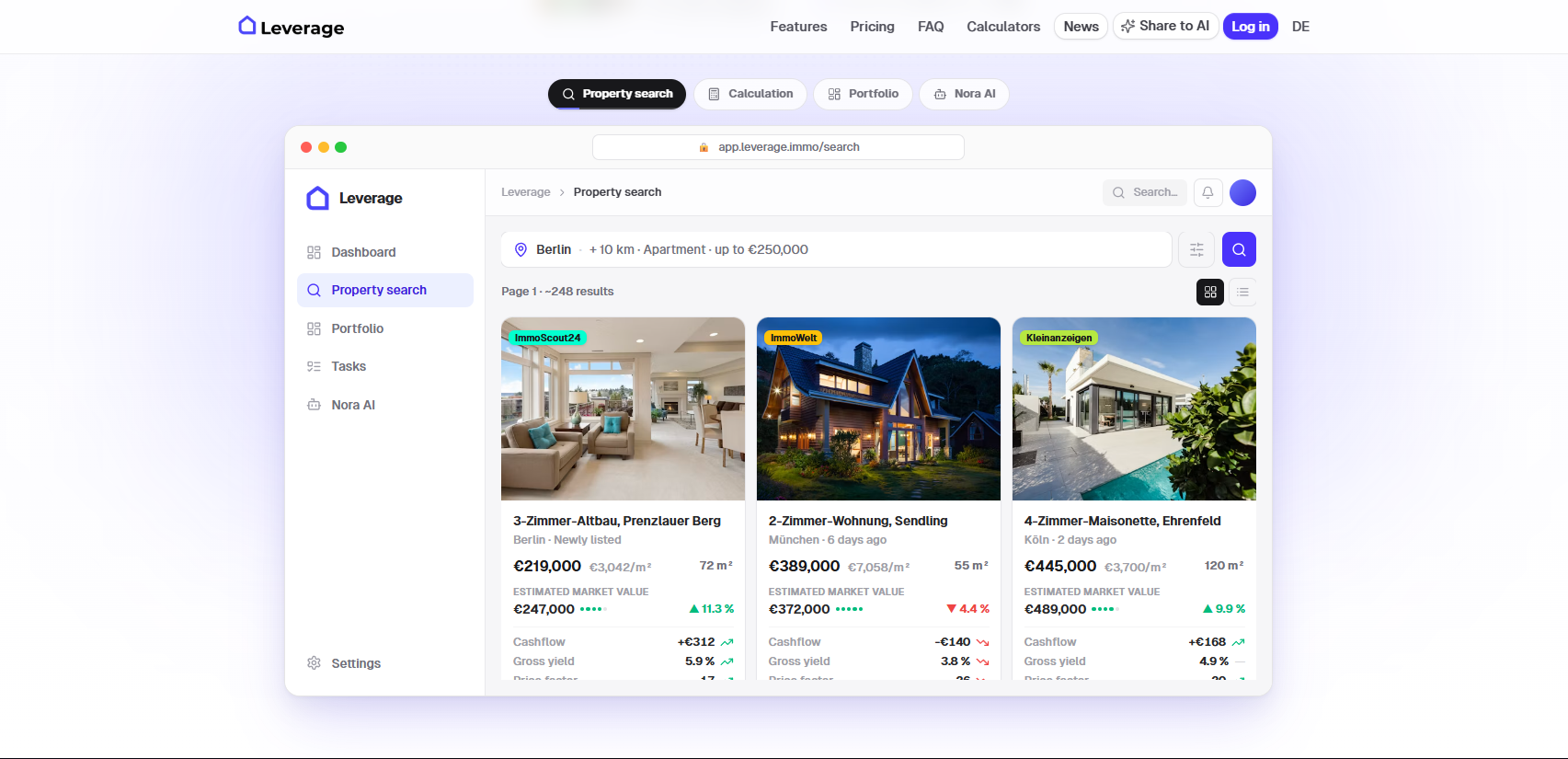Open the Sendling house photo

coord(878,408)
